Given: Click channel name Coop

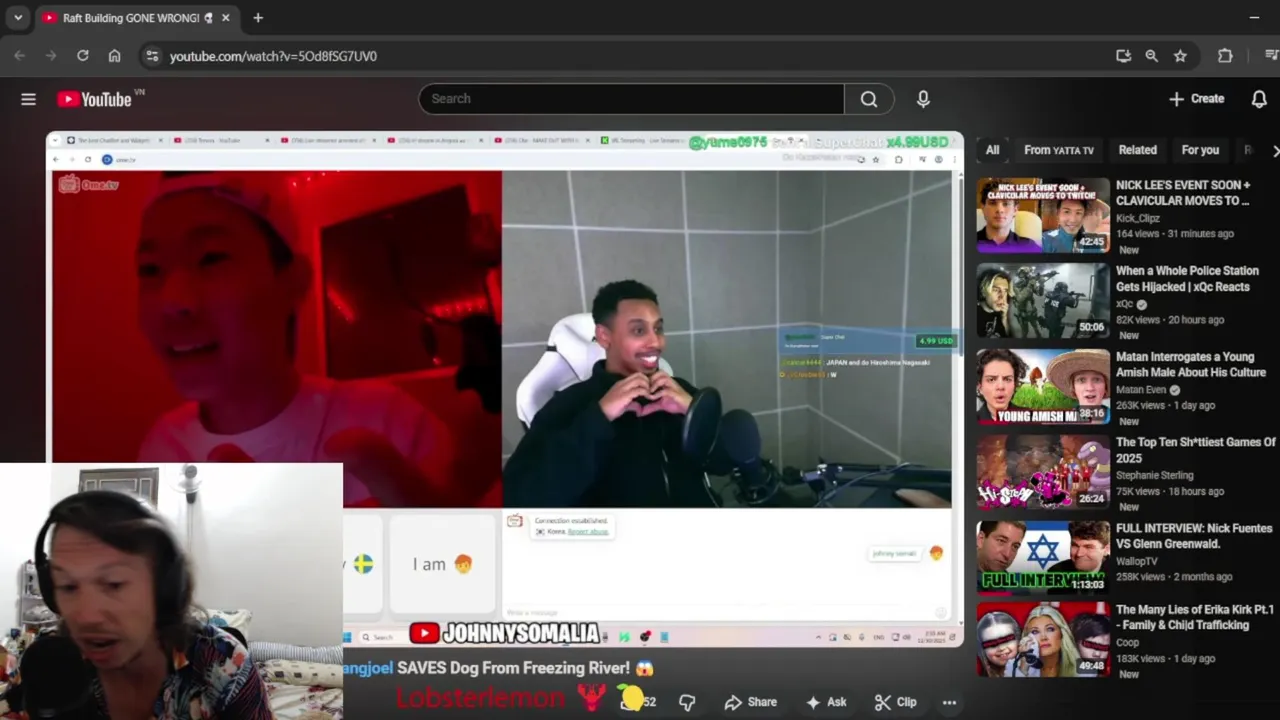Looking at the screenshot, I should pos(1127,643).
